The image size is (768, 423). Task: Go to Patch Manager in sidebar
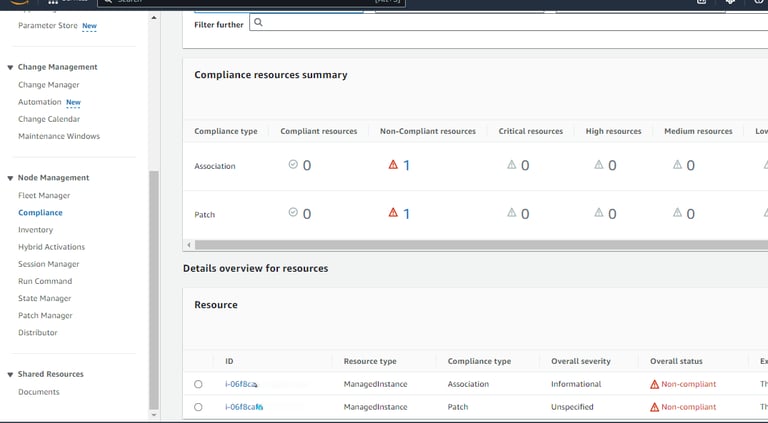[x=45, y=315]
